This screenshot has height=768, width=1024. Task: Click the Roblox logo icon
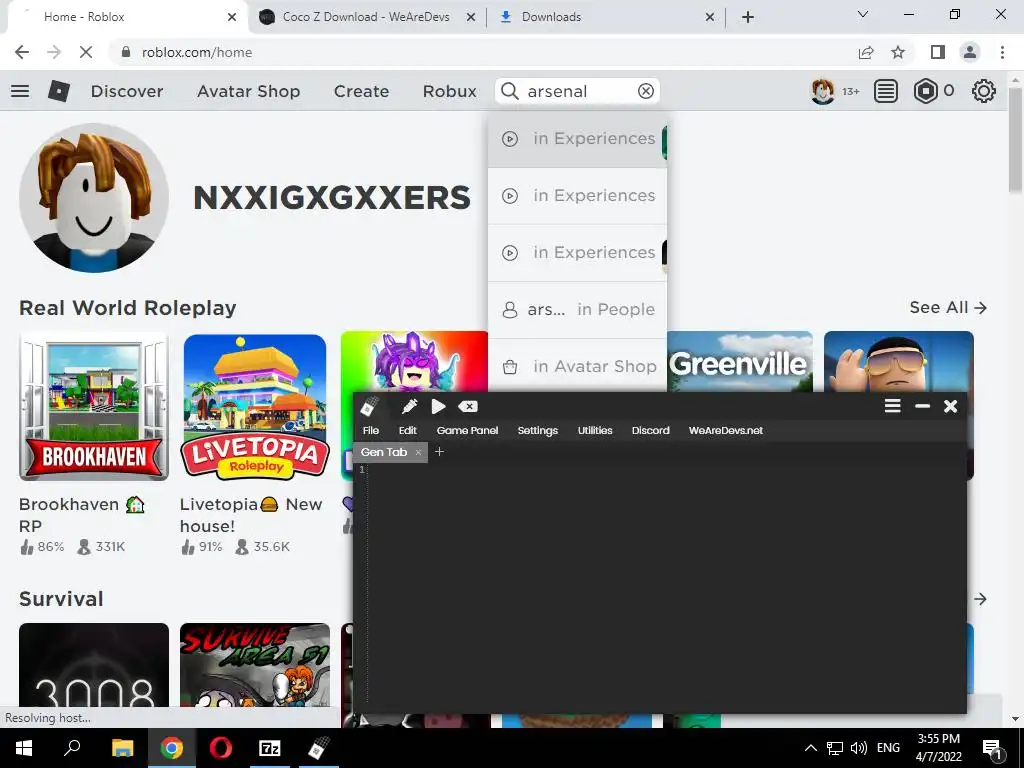click(59, 91)
